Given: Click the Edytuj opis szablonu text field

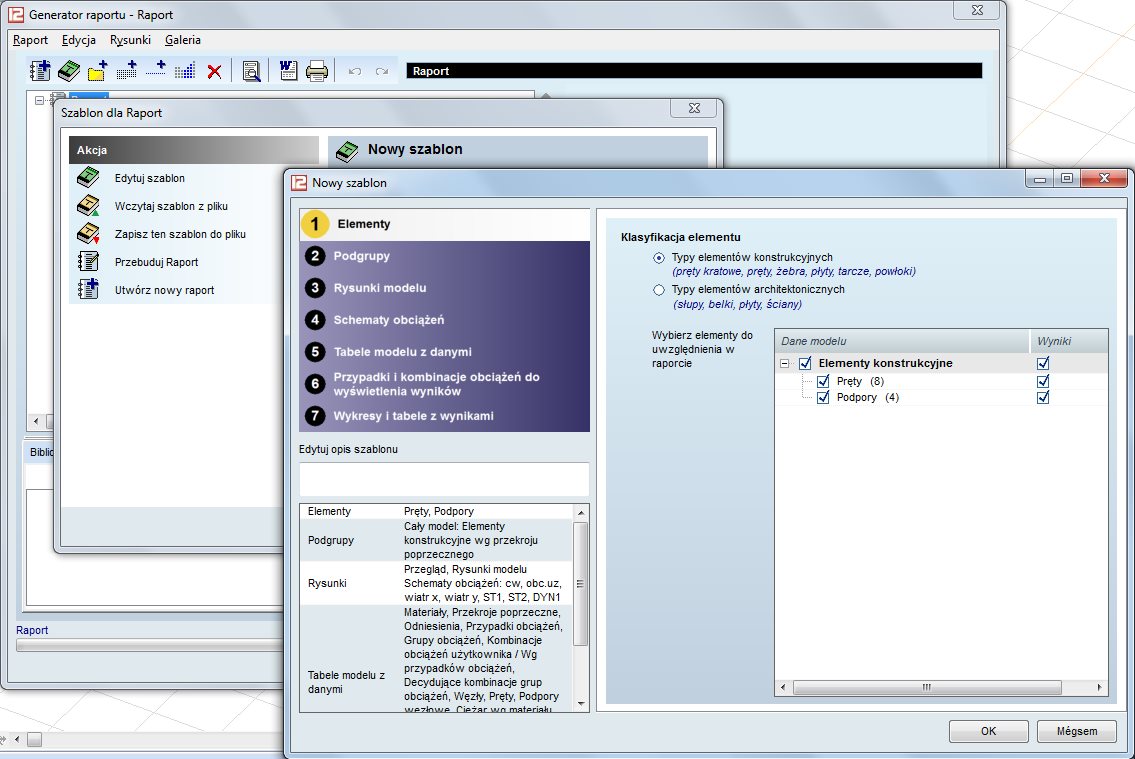Looking at the screenshot, I should coord(444,479).
